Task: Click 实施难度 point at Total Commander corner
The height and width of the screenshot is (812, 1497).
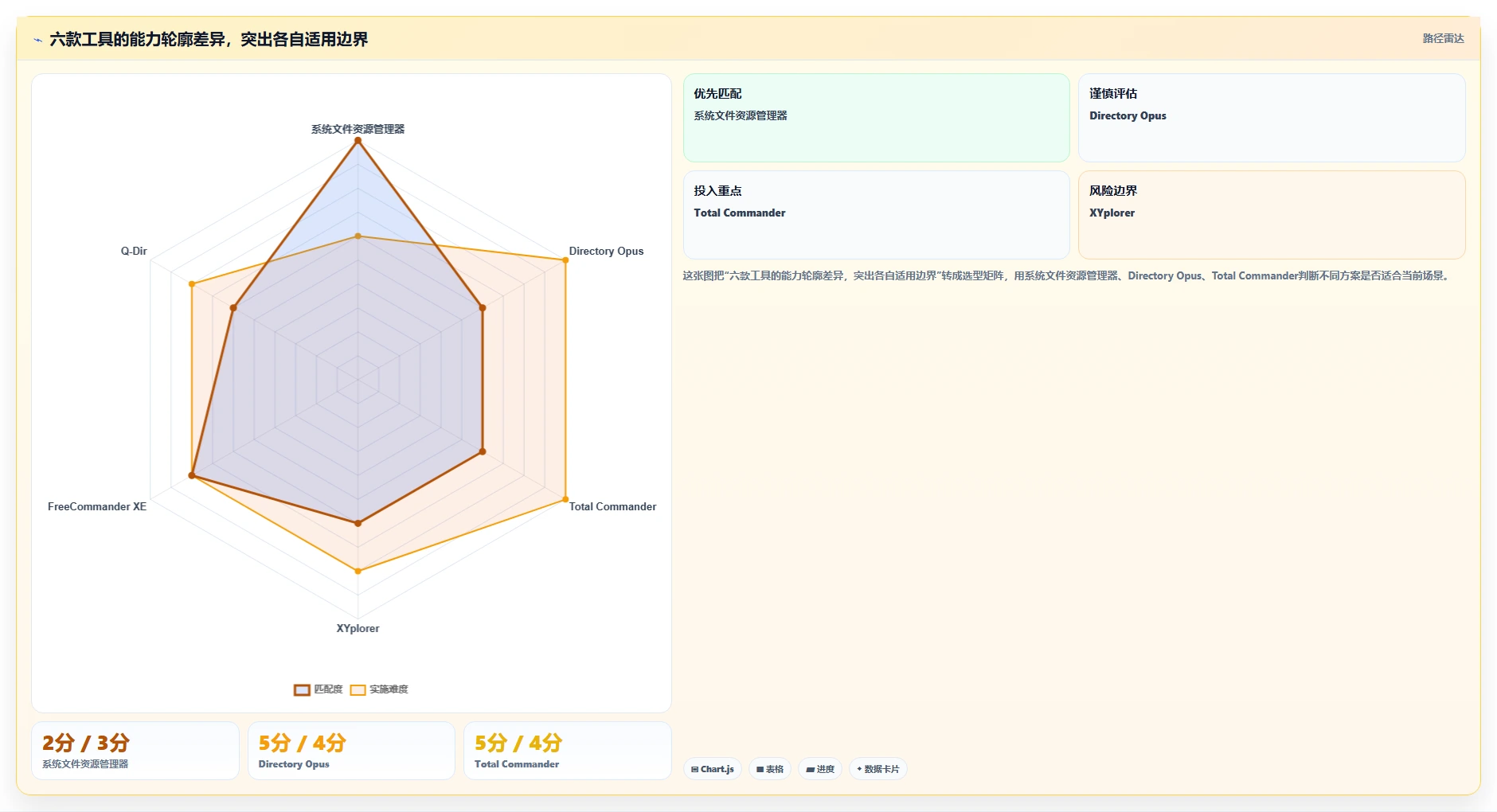Action: [565, 499]
